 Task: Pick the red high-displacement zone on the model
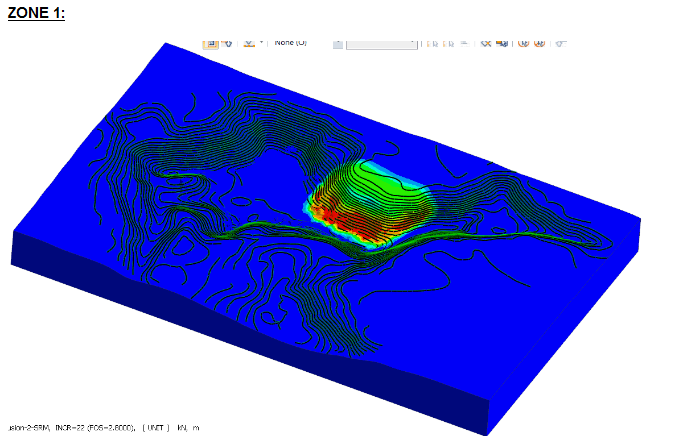click(352, 225)
